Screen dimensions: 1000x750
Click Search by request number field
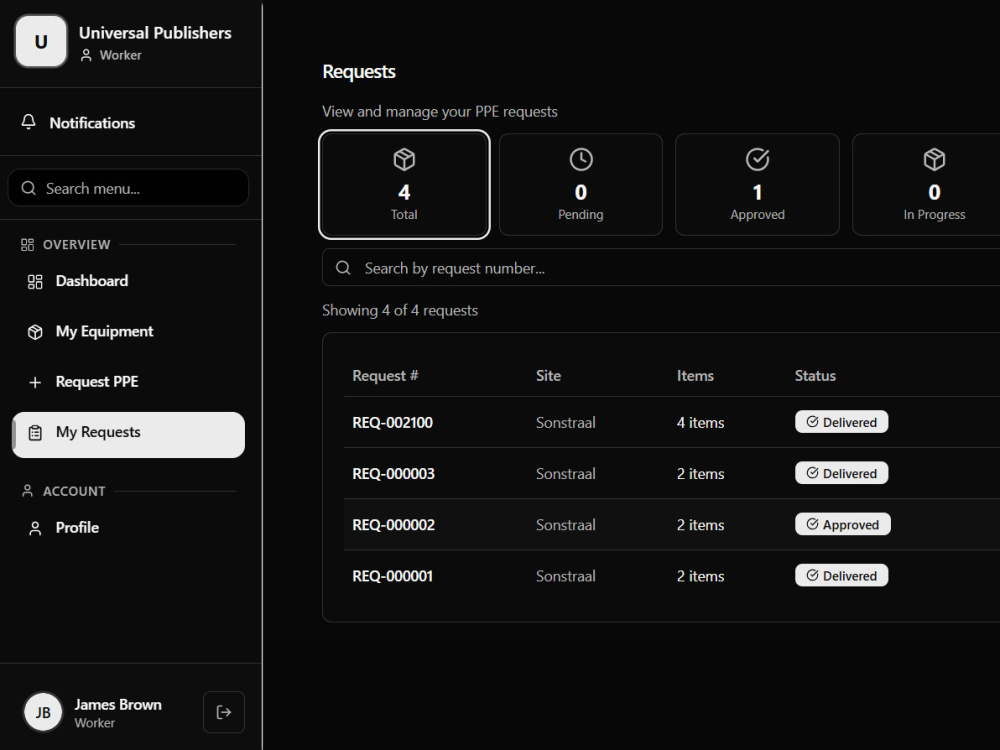[661, 268]
